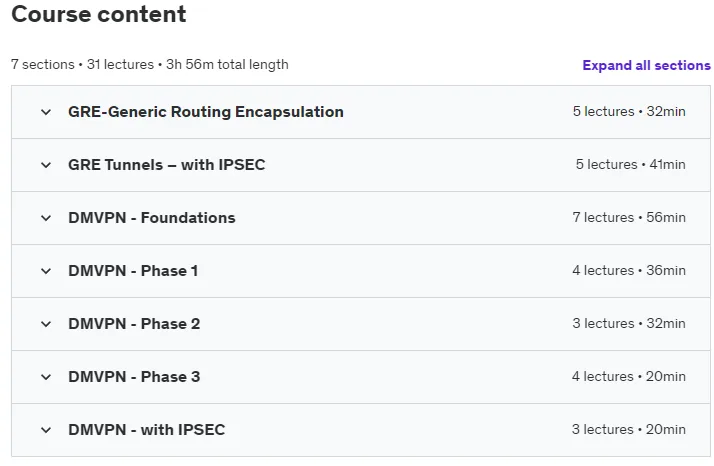The width and height of the screenshot is (714, 466).
Task: Select DMVPN - Foundations section title
Action: 152,218
